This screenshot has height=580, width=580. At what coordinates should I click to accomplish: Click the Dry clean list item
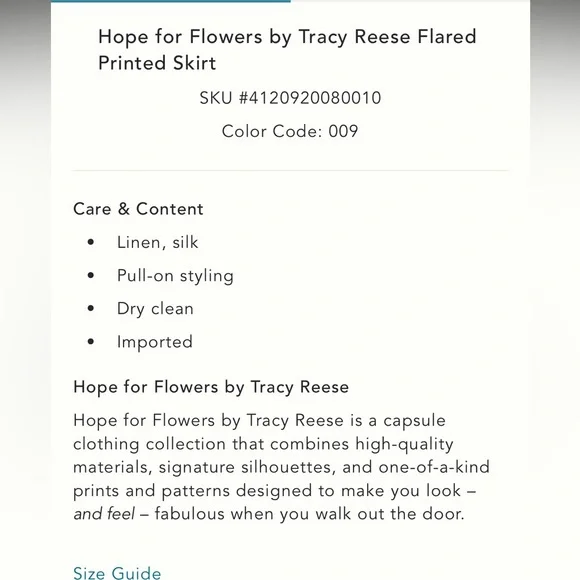point(155,309)
